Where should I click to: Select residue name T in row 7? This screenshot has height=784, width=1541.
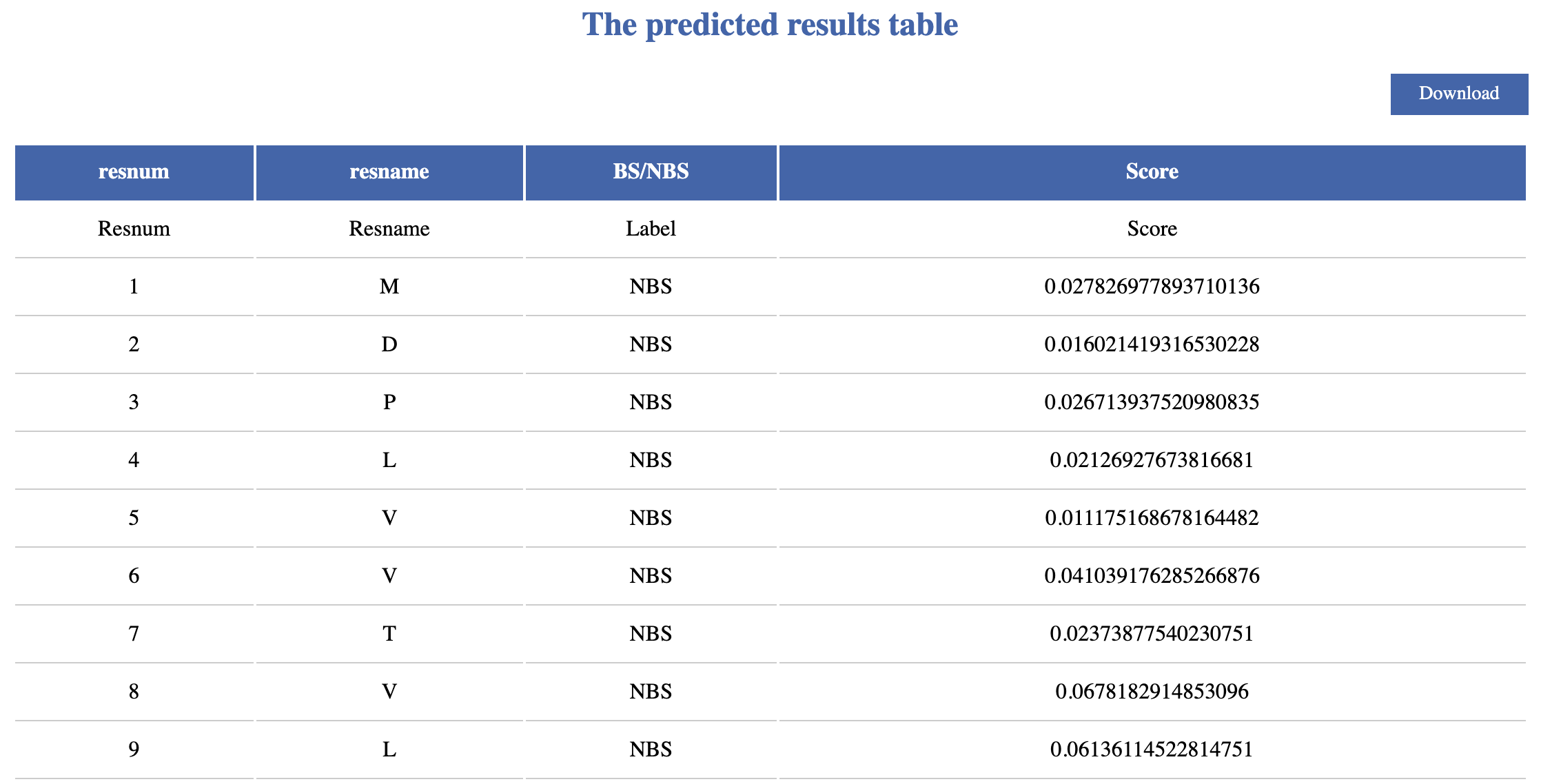(x=389, y=634)
